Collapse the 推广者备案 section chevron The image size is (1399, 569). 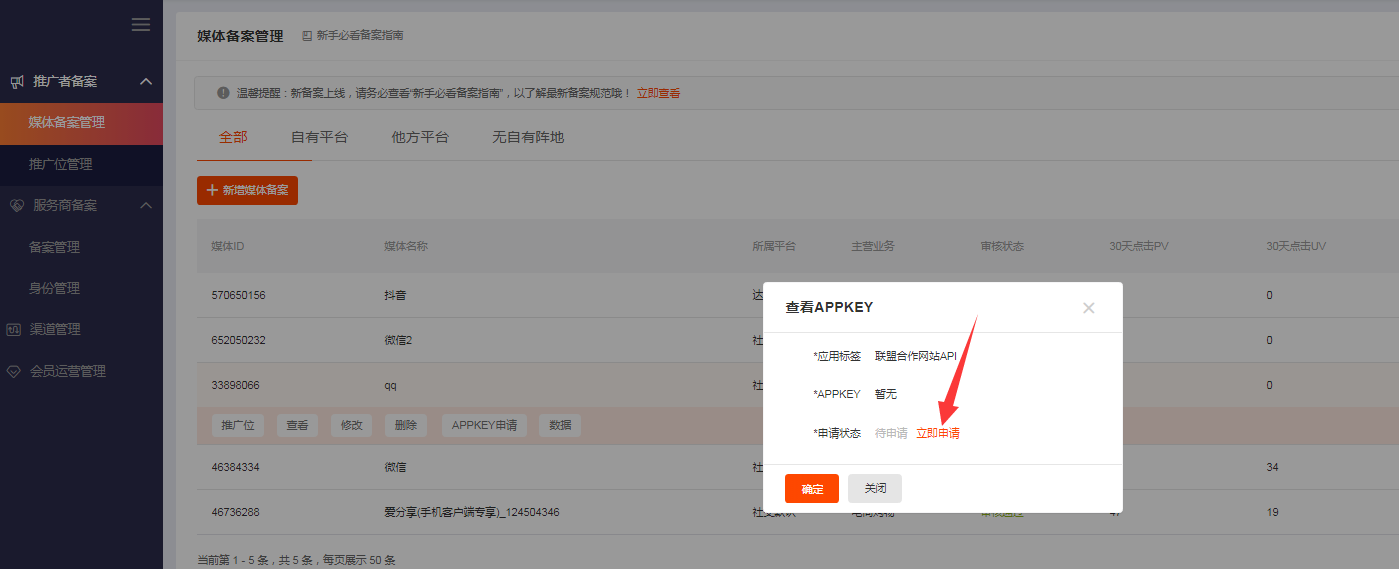(145, 81)
